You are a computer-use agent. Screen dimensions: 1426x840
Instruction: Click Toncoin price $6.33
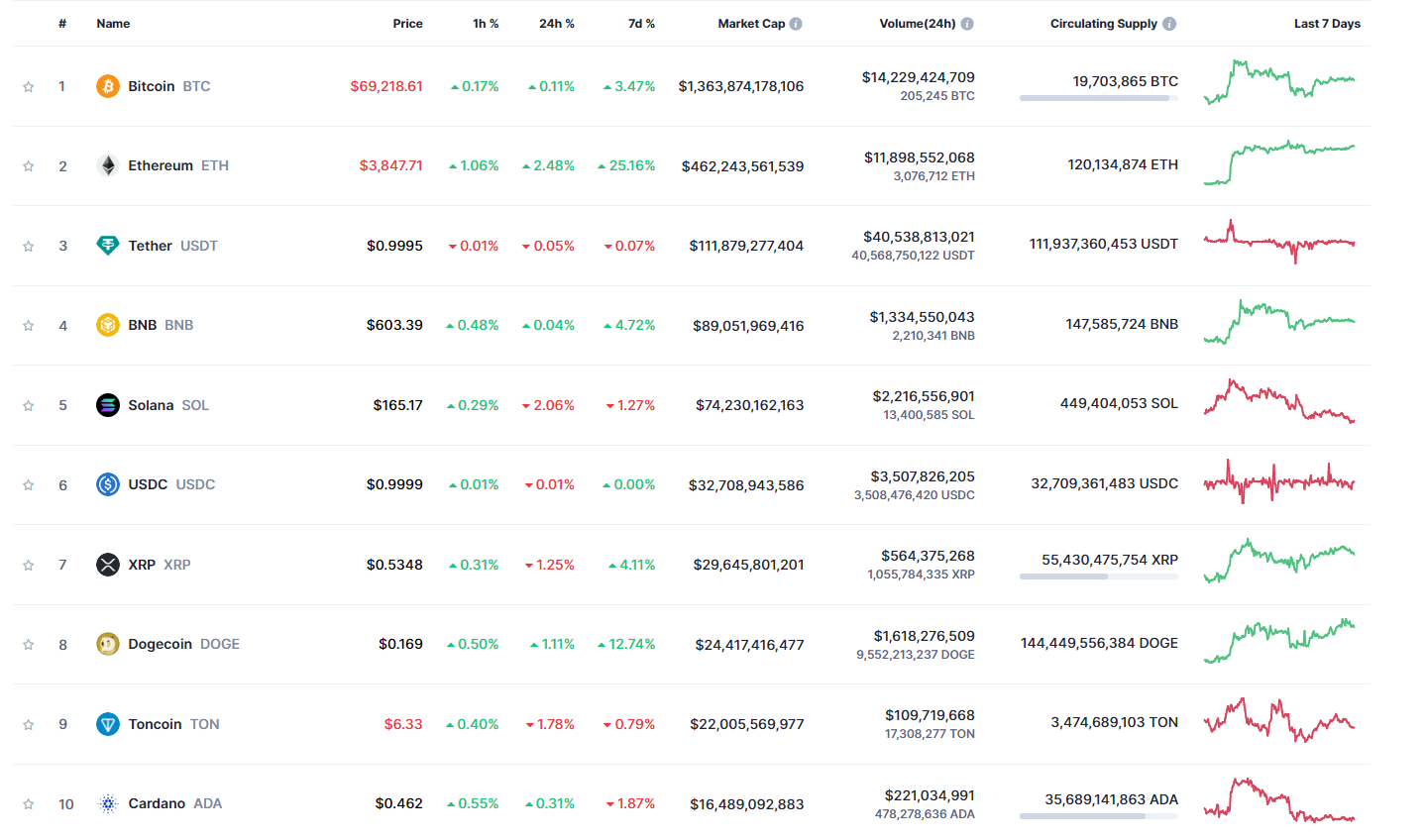tap(403, 724)
